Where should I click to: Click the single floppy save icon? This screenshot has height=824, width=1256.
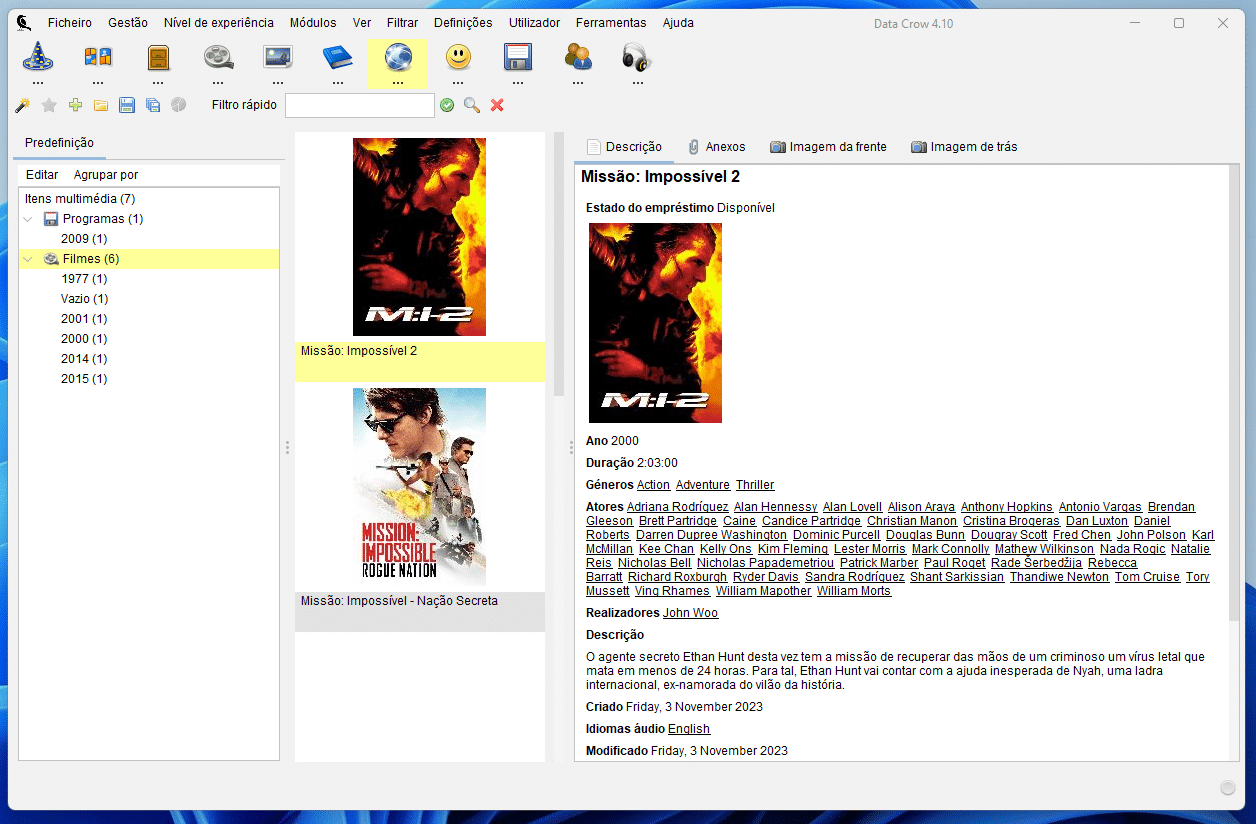tap(127, 105)
